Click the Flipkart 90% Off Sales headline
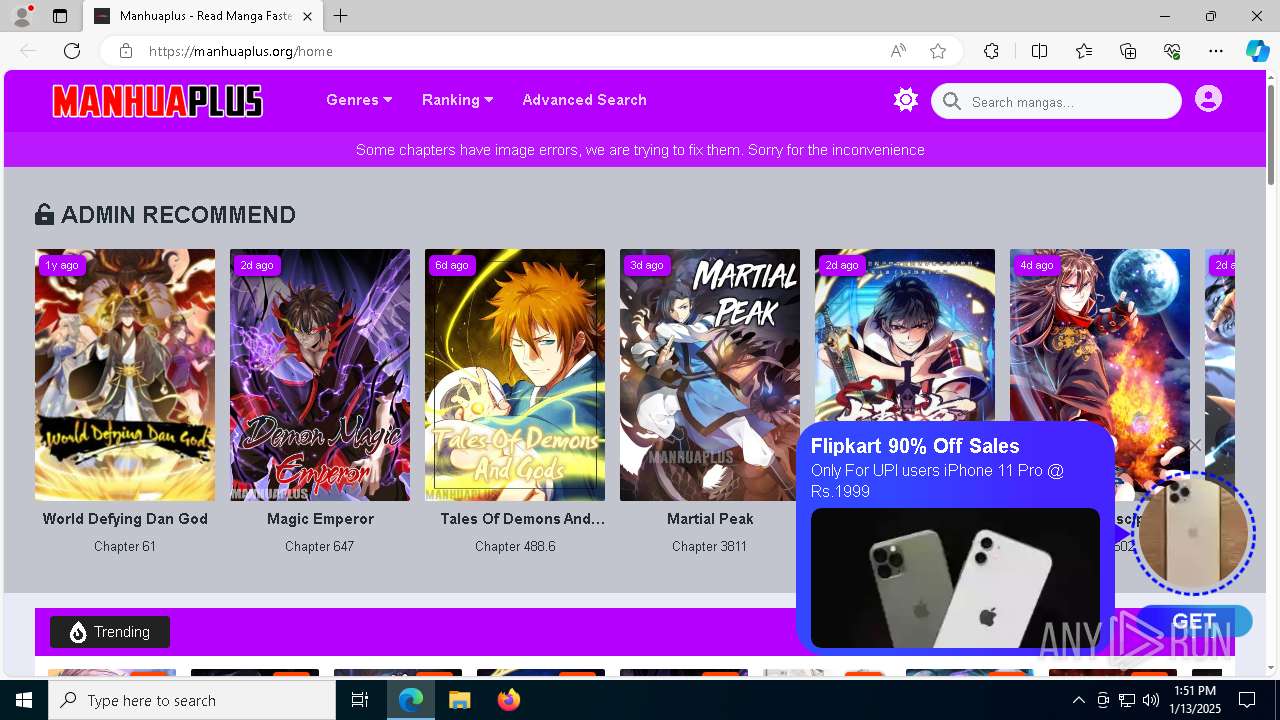1280x720 pixels. pyautogui.click(x=915, y=446)
